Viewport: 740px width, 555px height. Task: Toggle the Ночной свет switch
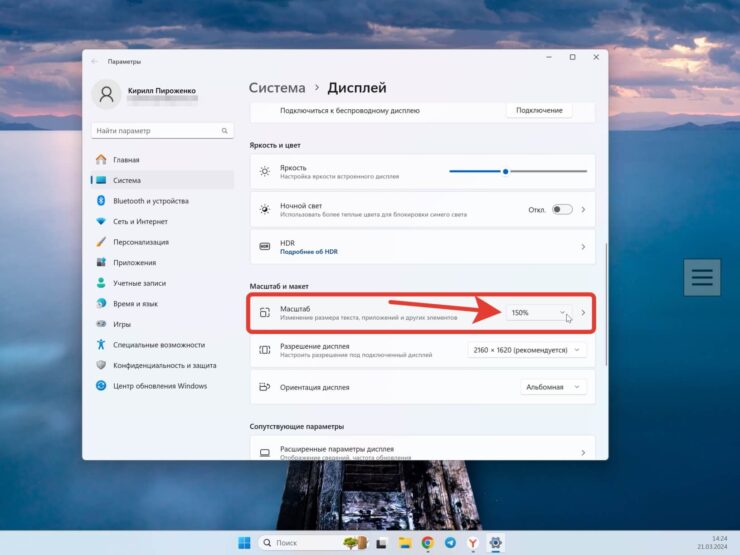click(x=562, y=209)
